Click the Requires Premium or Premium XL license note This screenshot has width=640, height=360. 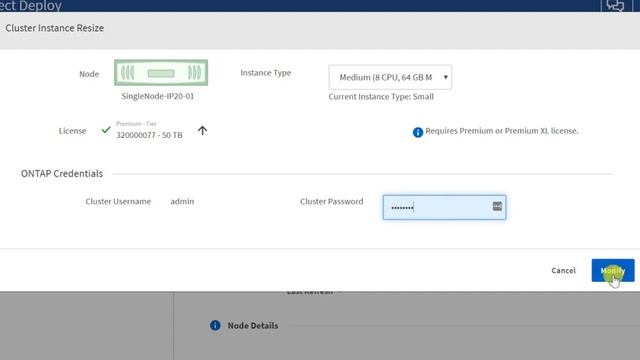point(502,131)
